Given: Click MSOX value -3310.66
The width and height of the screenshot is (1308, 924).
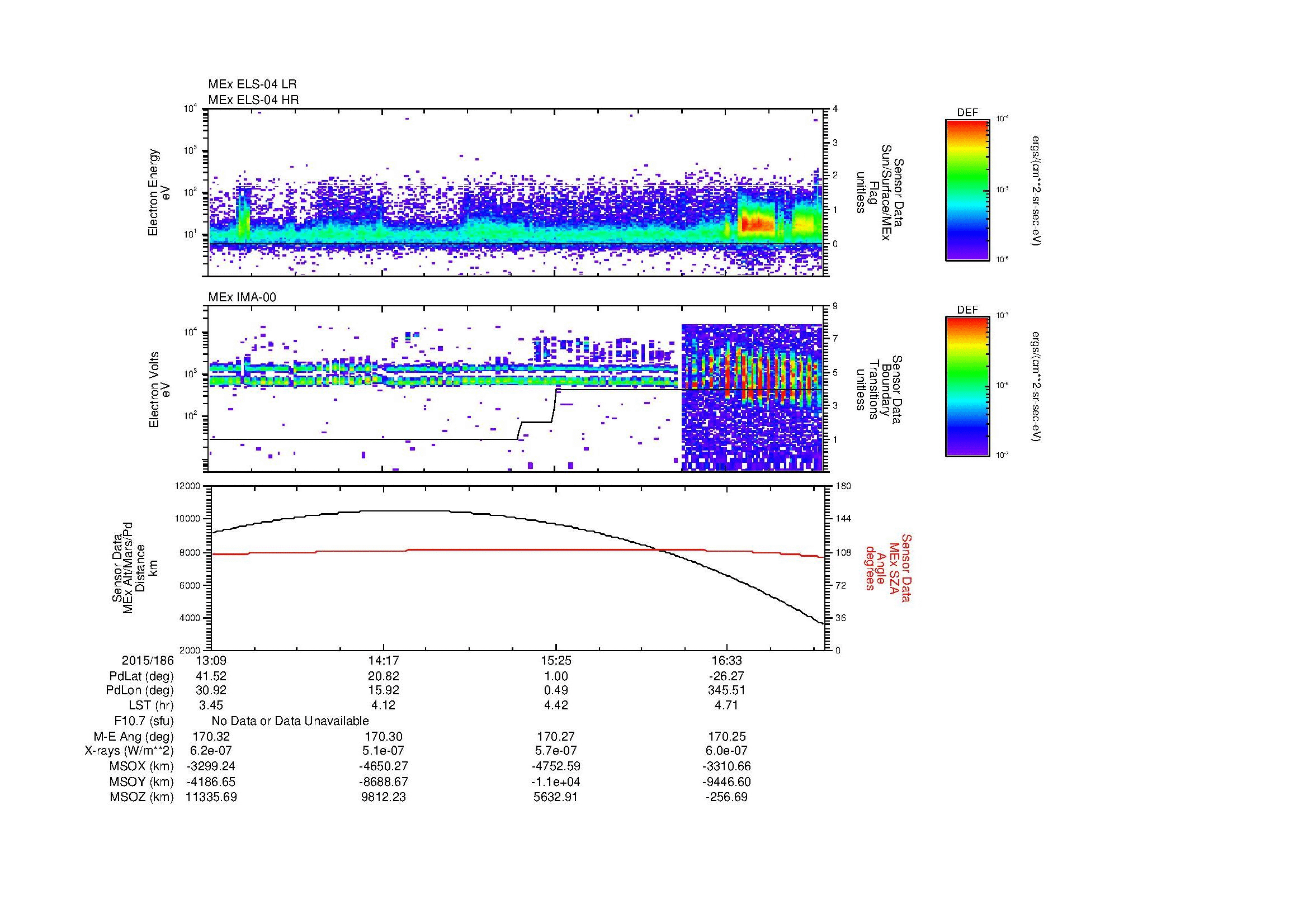Looking at the screenshot, I should pos(727,767).
